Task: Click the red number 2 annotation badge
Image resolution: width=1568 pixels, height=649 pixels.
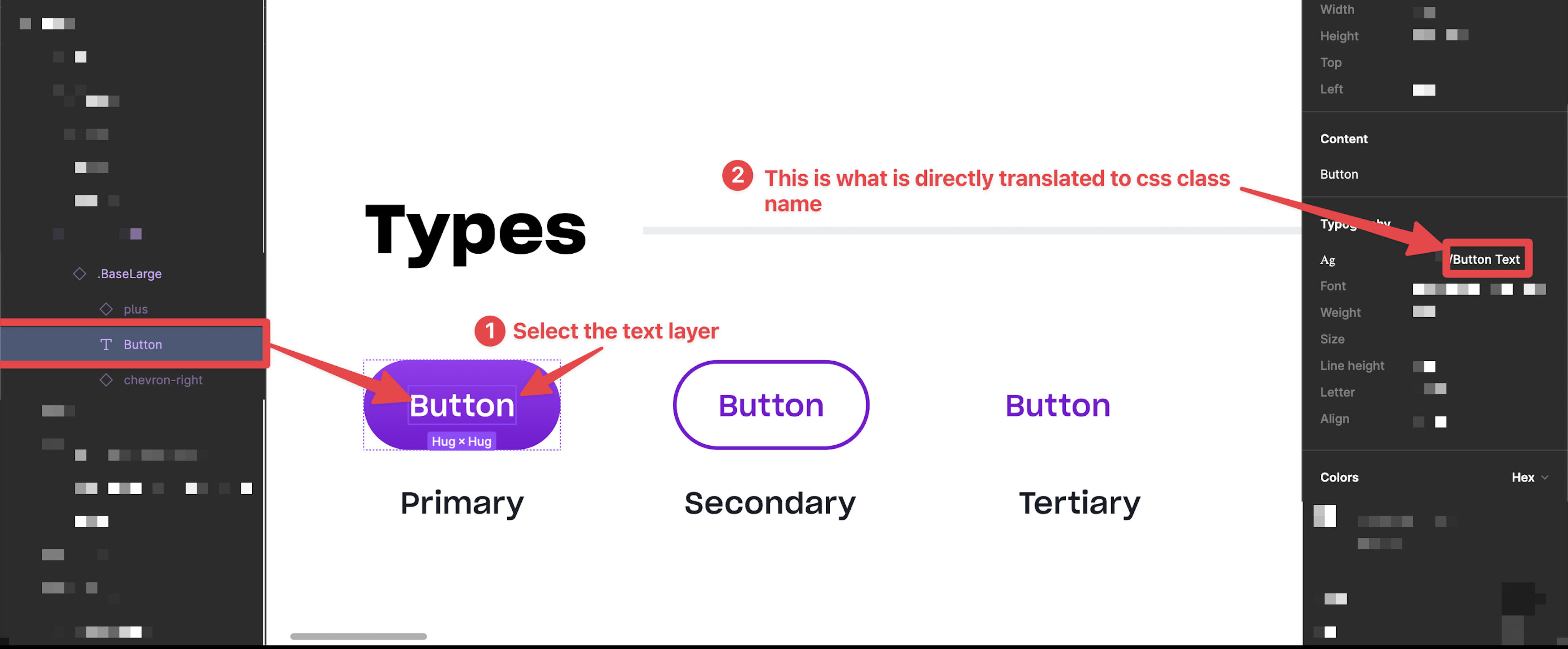Action: [737, 175]
